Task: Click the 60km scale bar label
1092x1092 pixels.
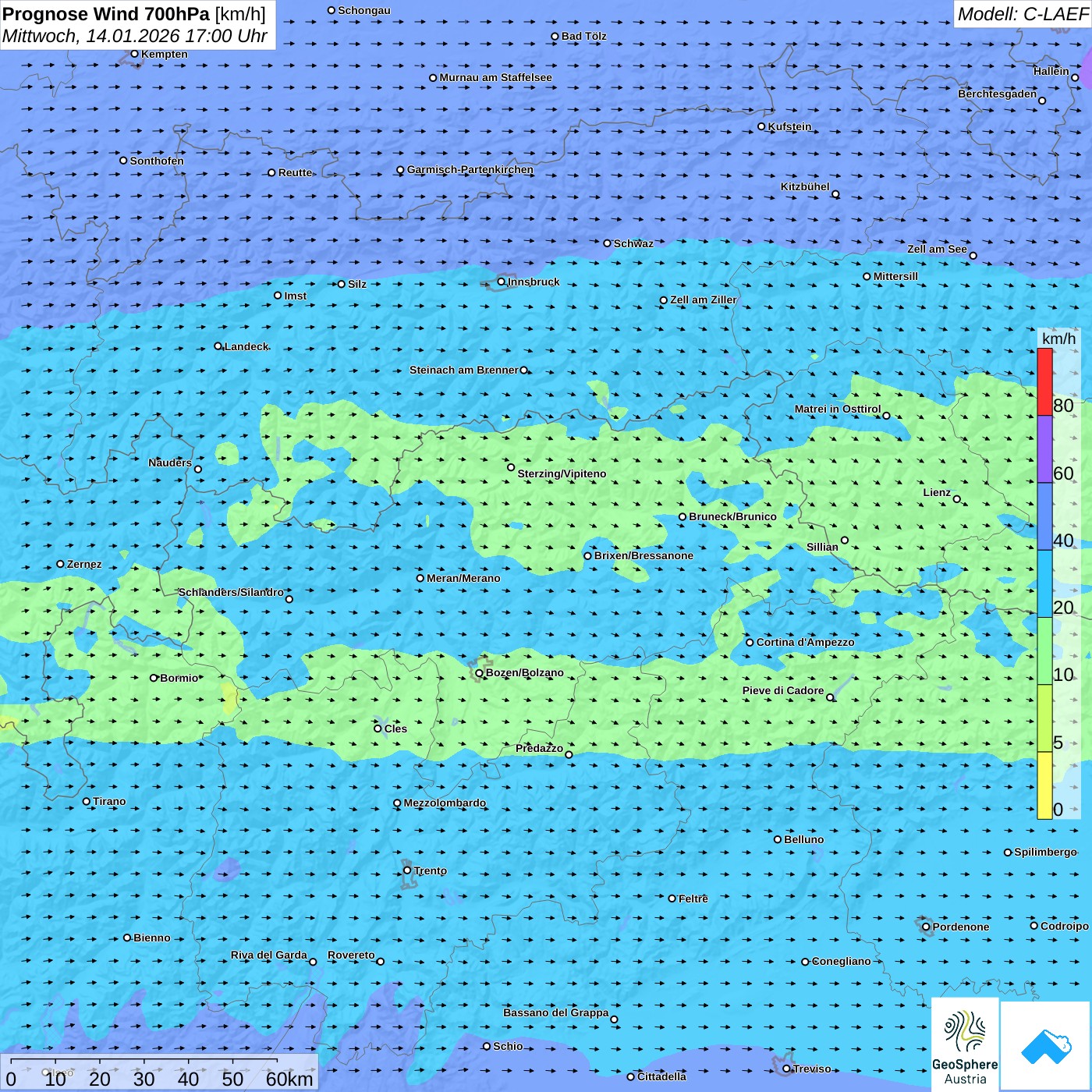Action: tap(289, 1079)
